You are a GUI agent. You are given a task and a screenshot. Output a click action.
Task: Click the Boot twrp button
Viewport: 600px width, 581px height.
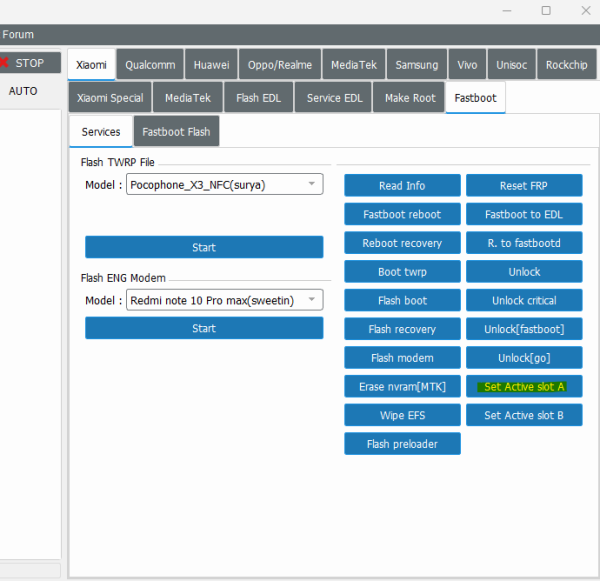coord(402,271)
